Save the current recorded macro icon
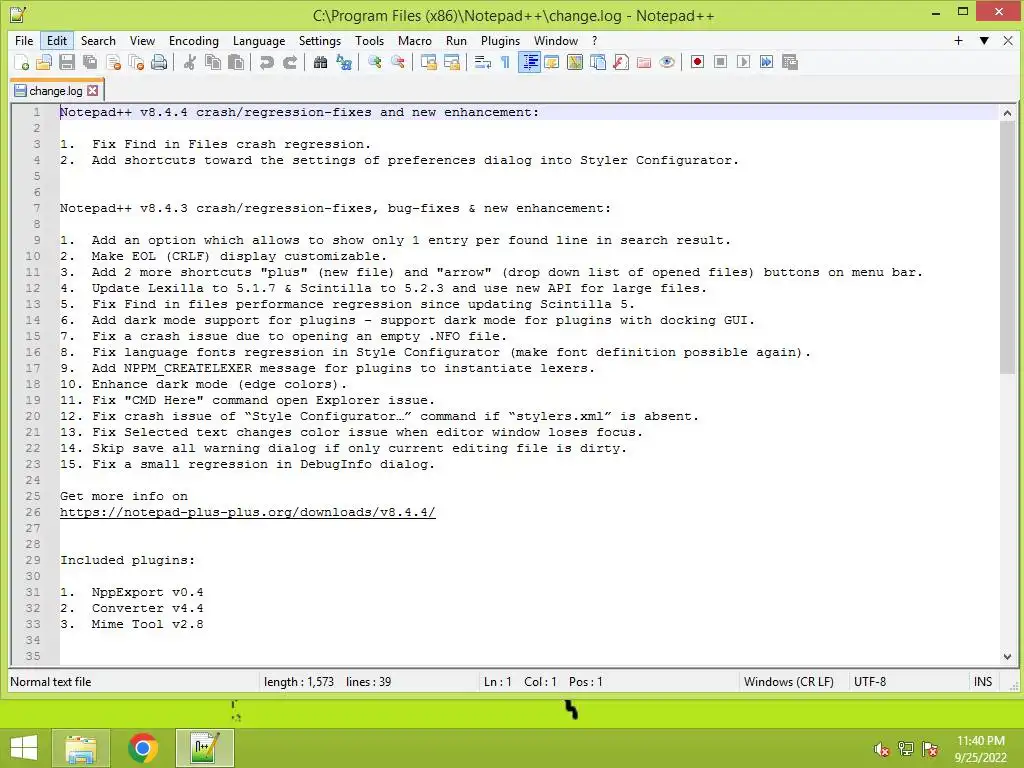The image size is (1024, 768). tap(790, 62)
